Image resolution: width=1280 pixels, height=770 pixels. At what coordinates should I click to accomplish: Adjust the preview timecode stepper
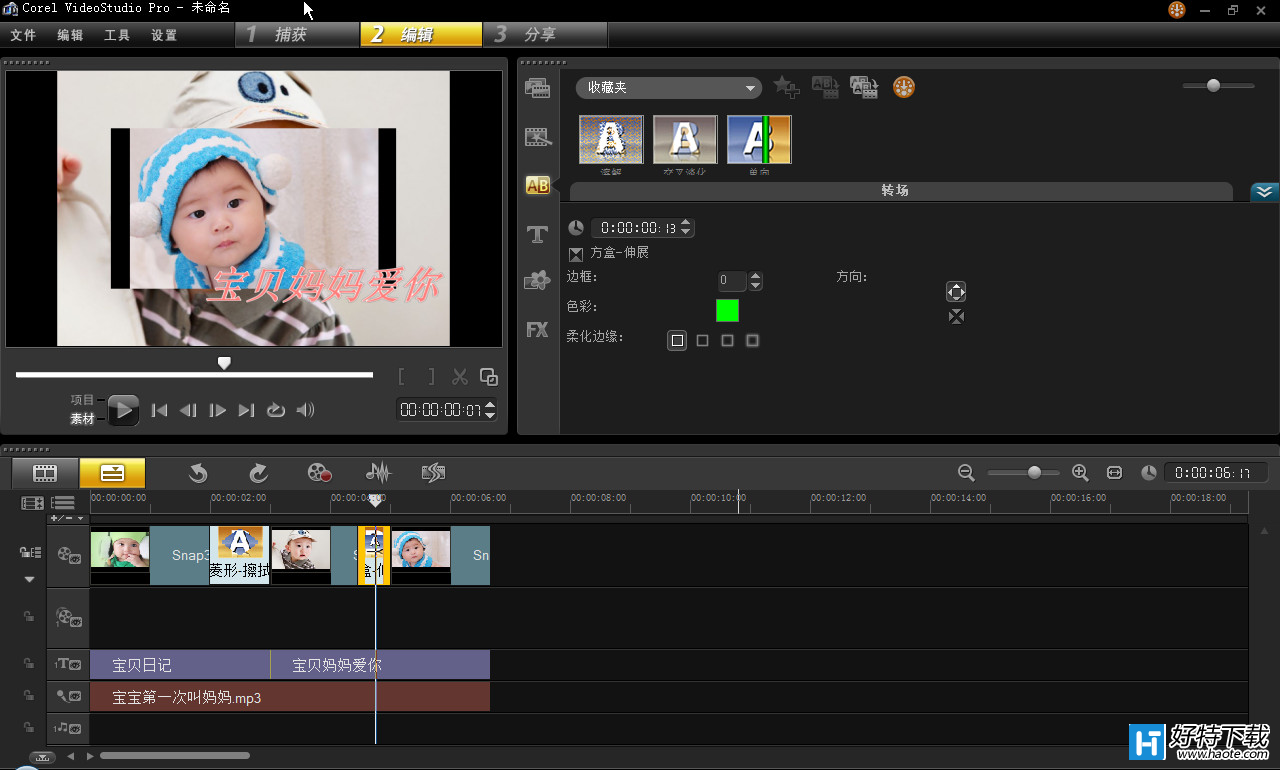click(x=490, y=410)
